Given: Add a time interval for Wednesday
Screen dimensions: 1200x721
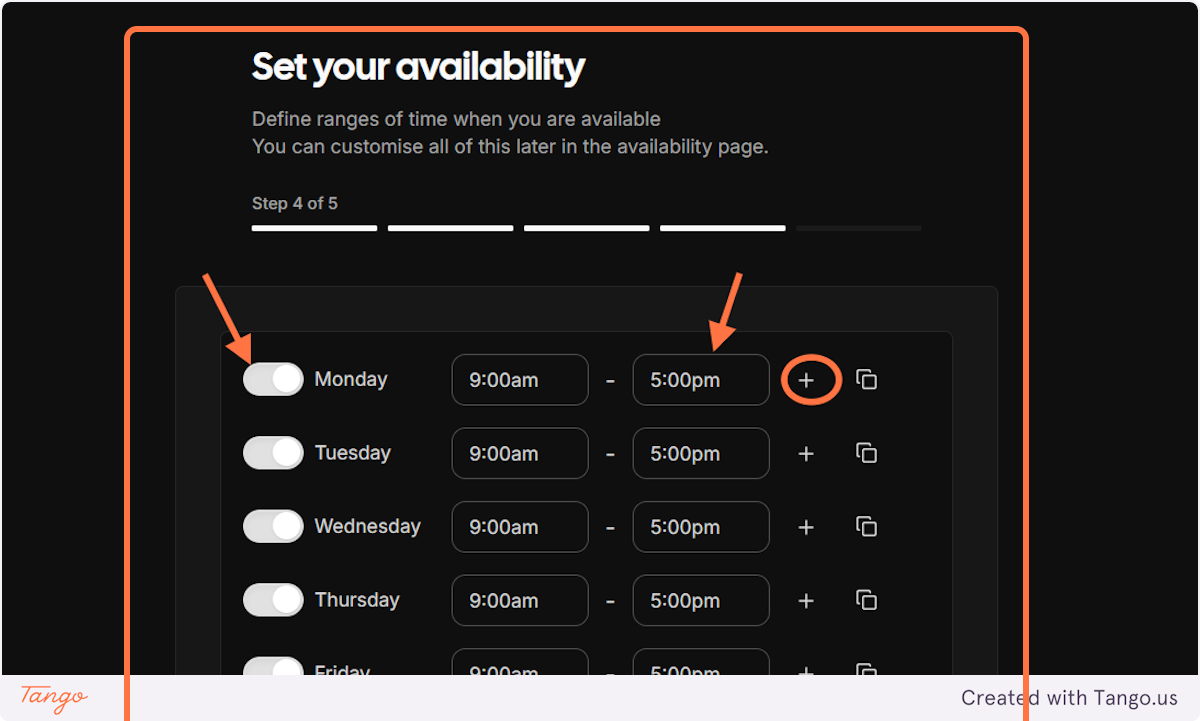Looking at the screenshot, I should [806, 527].
